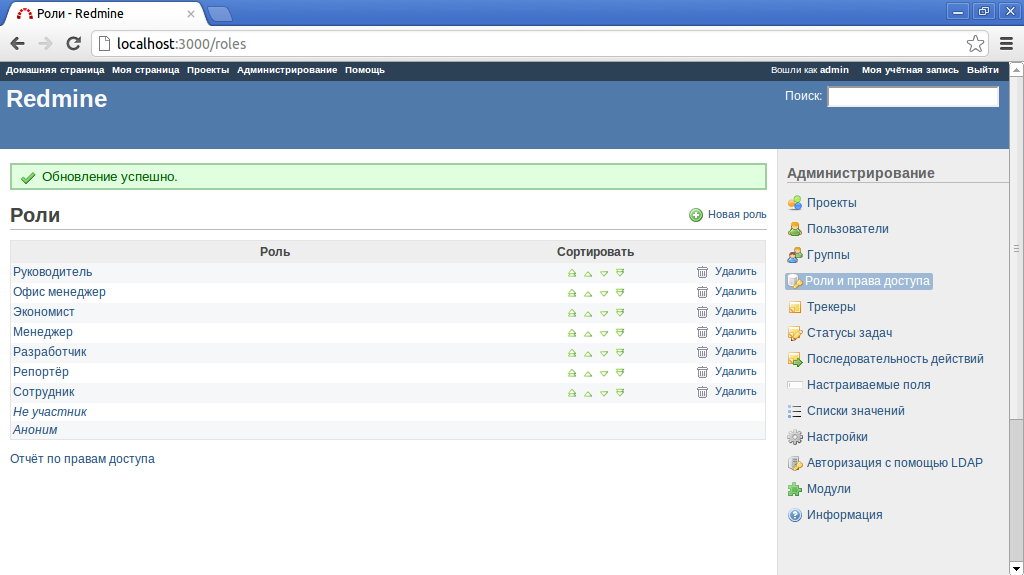The image size is (1024, 575).
Task: Move Разработчик role to bottom
Action: (620, 353)
